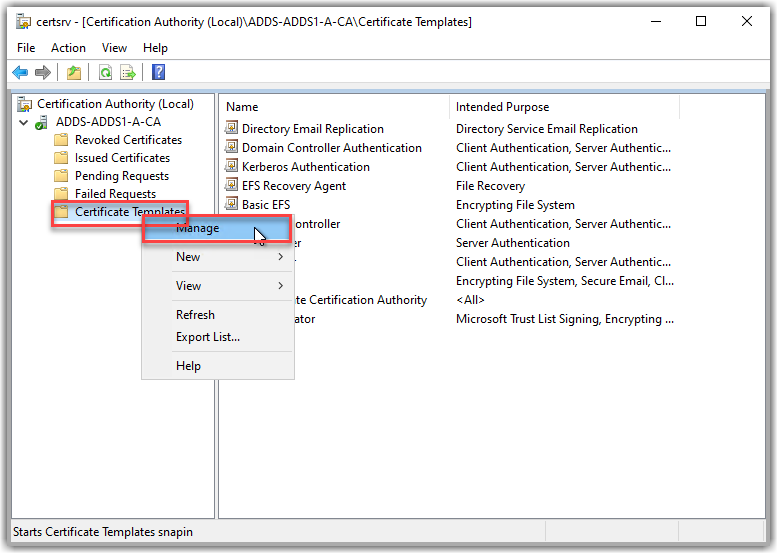Click the Up one level folder icon
The width and height of the screenshot is (778, 554).
[x=74, y=72]
